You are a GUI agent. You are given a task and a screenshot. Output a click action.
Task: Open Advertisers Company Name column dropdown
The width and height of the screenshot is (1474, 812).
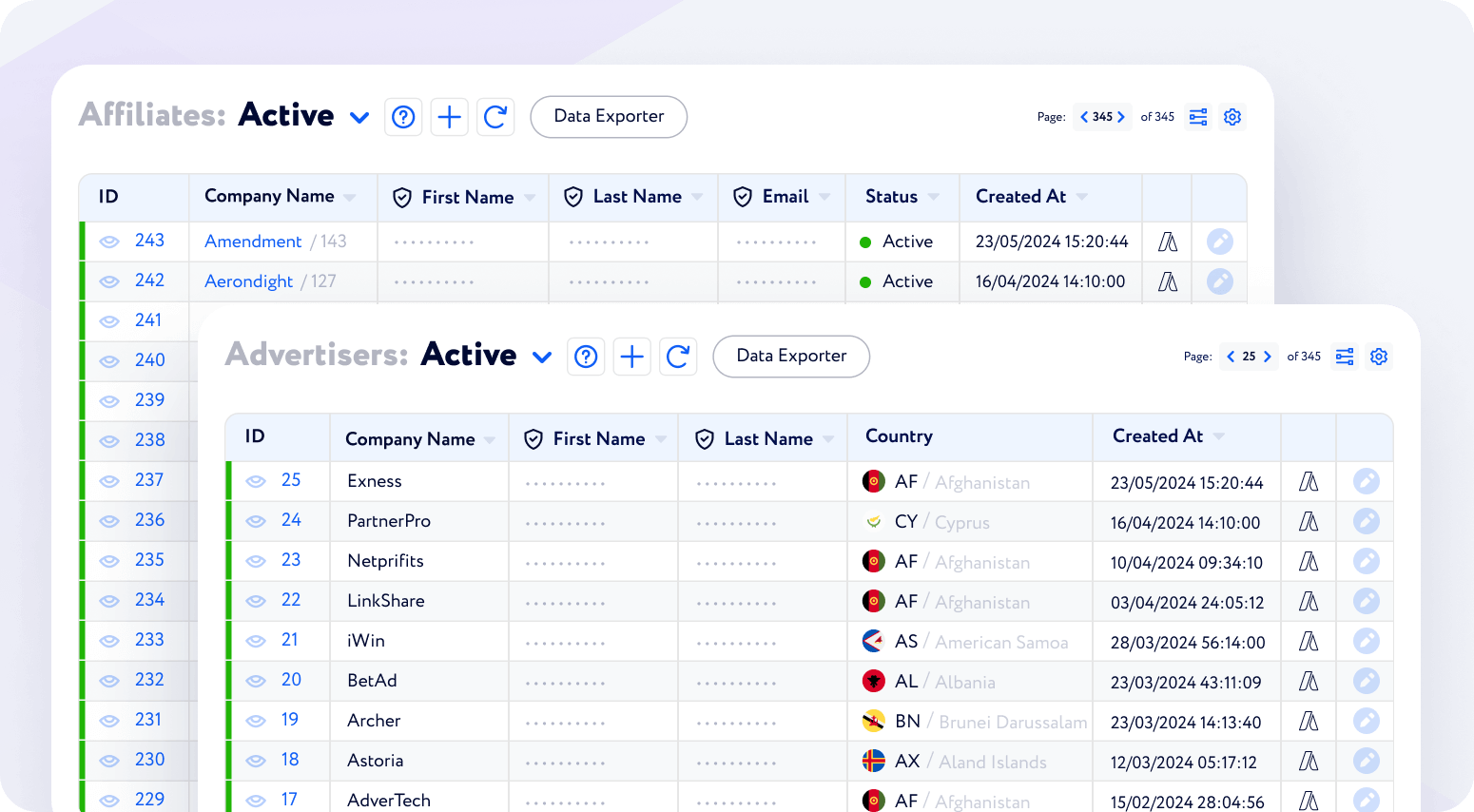pyautogui.click(x=490, y=439)
